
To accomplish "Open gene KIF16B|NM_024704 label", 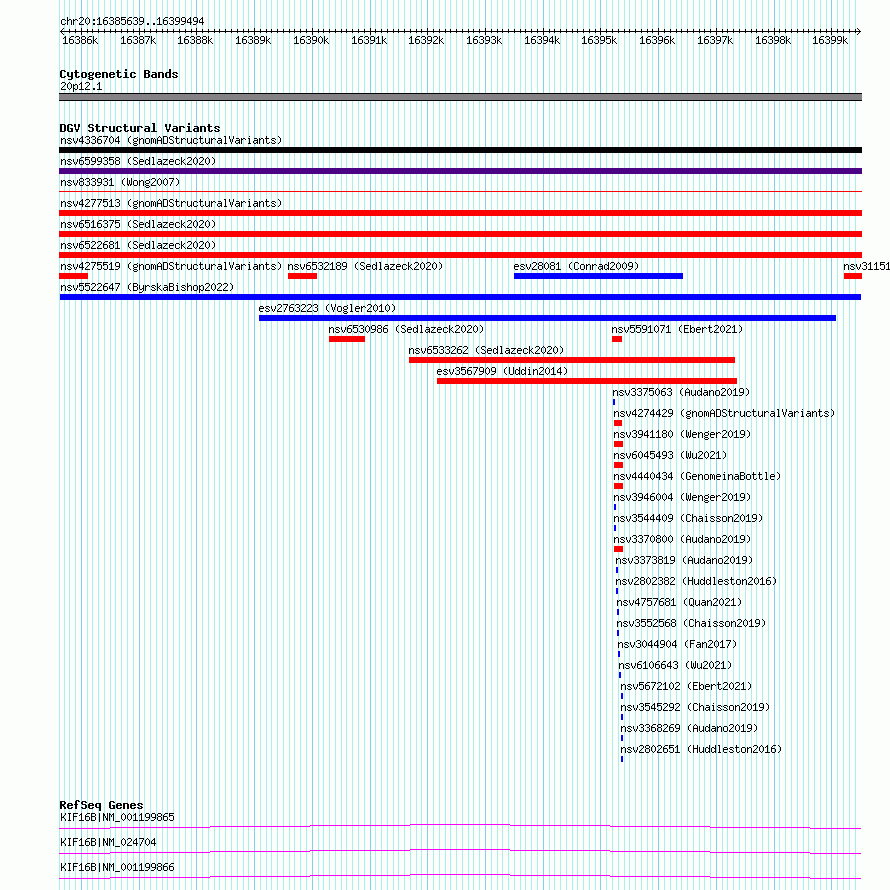I will (x=108, y=842).
